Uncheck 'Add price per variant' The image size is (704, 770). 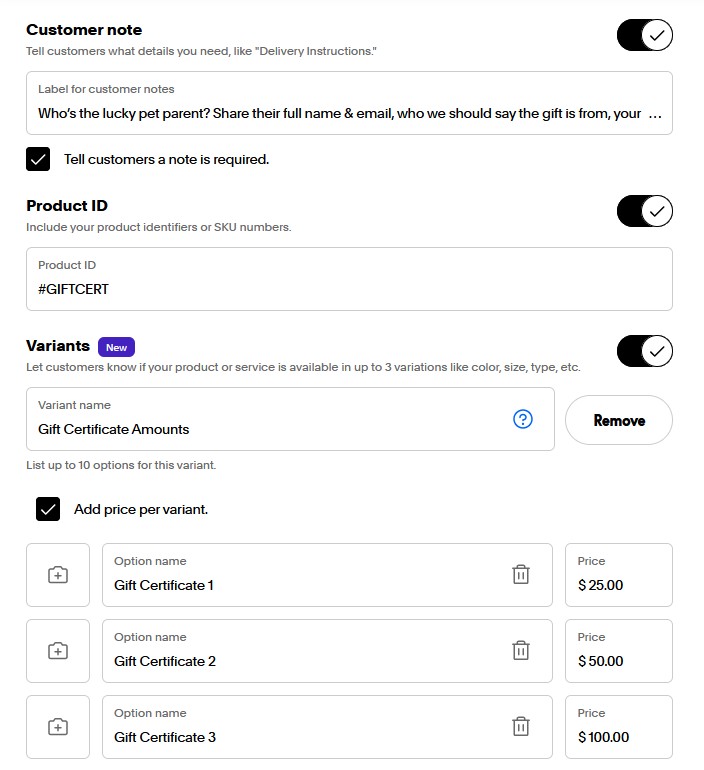click(x=48, y=509)
